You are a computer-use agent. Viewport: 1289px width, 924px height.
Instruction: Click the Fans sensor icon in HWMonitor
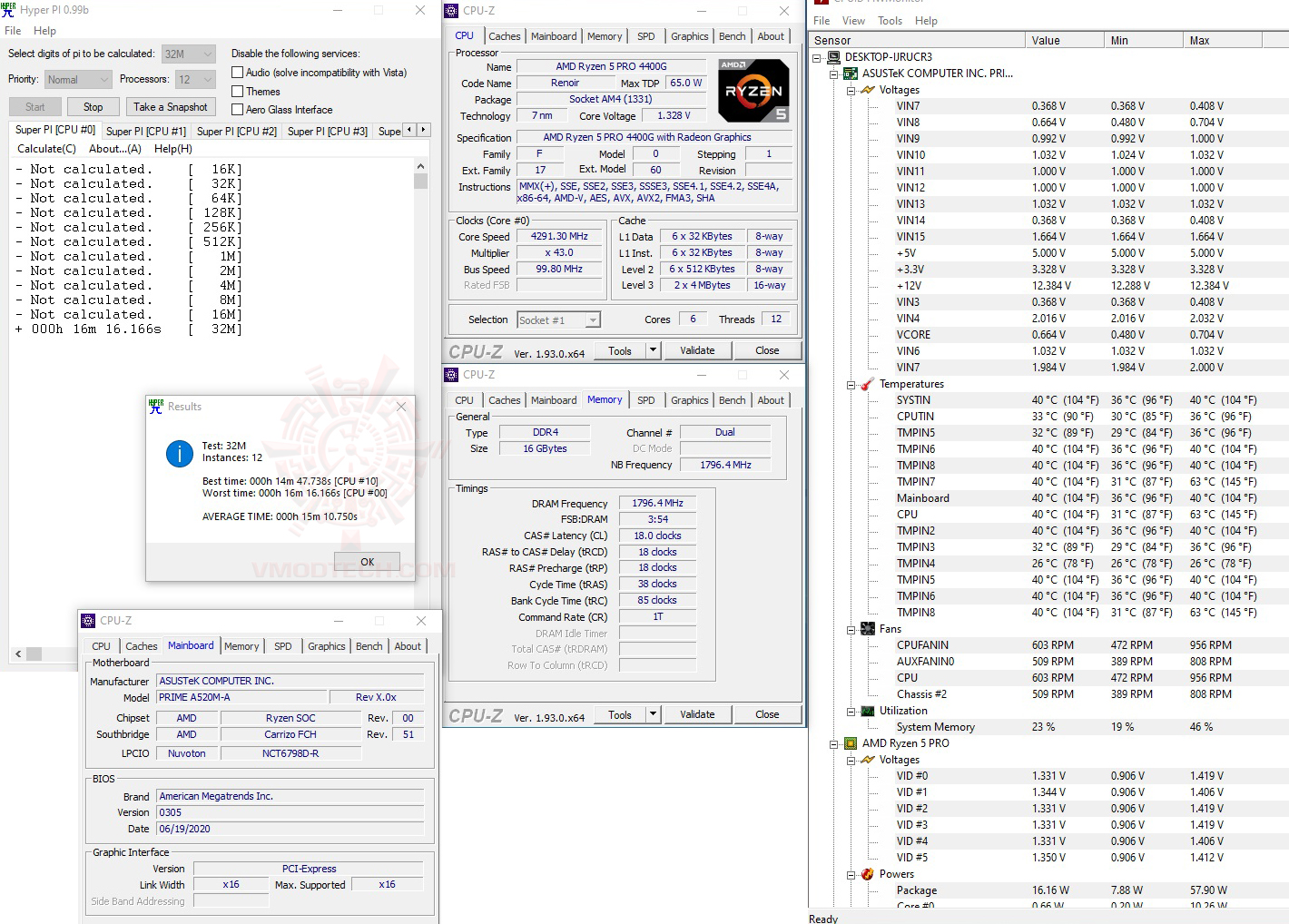pyautogui.click(x=867, y=628)
